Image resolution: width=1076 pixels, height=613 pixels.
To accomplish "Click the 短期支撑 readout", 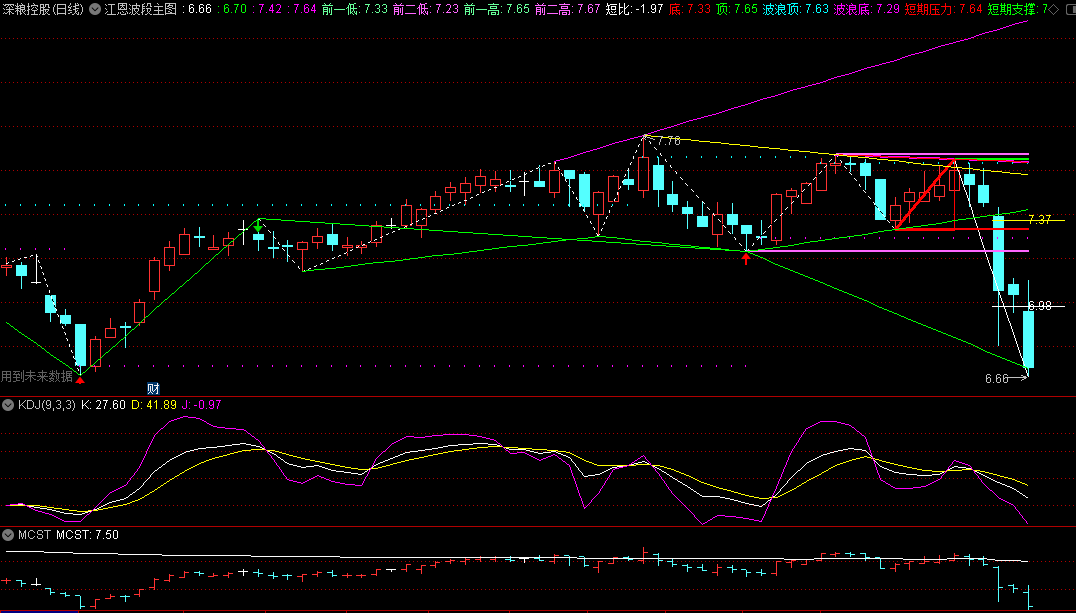I will pyautogui.click(x=1016, y=10).
